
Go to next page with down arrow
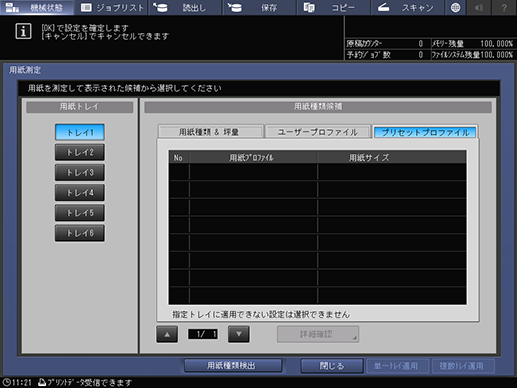pos(239,334)
